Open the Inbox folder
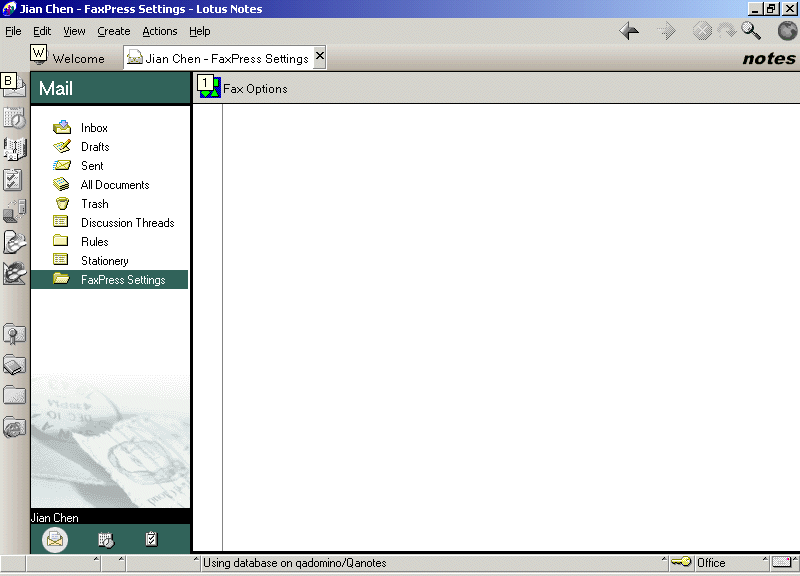 (x=94, y=128)
